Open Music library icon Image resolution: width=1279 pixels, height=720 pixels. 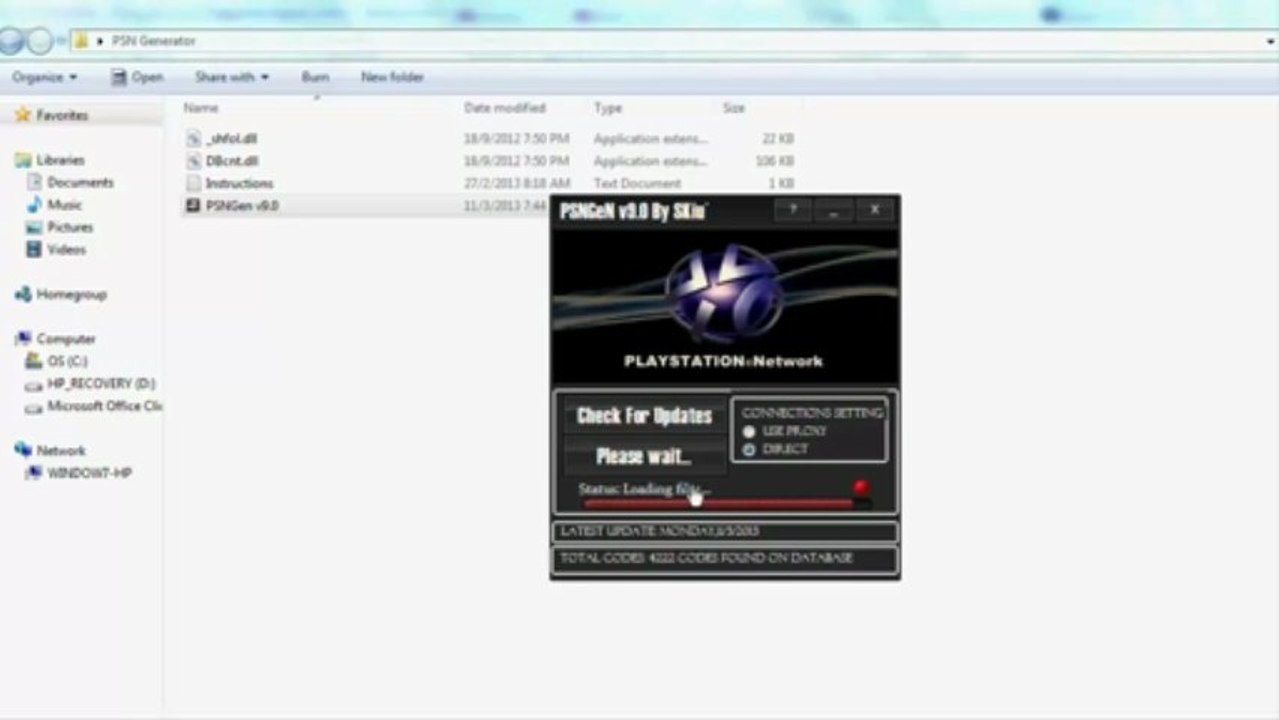click(x=34, y=204)
